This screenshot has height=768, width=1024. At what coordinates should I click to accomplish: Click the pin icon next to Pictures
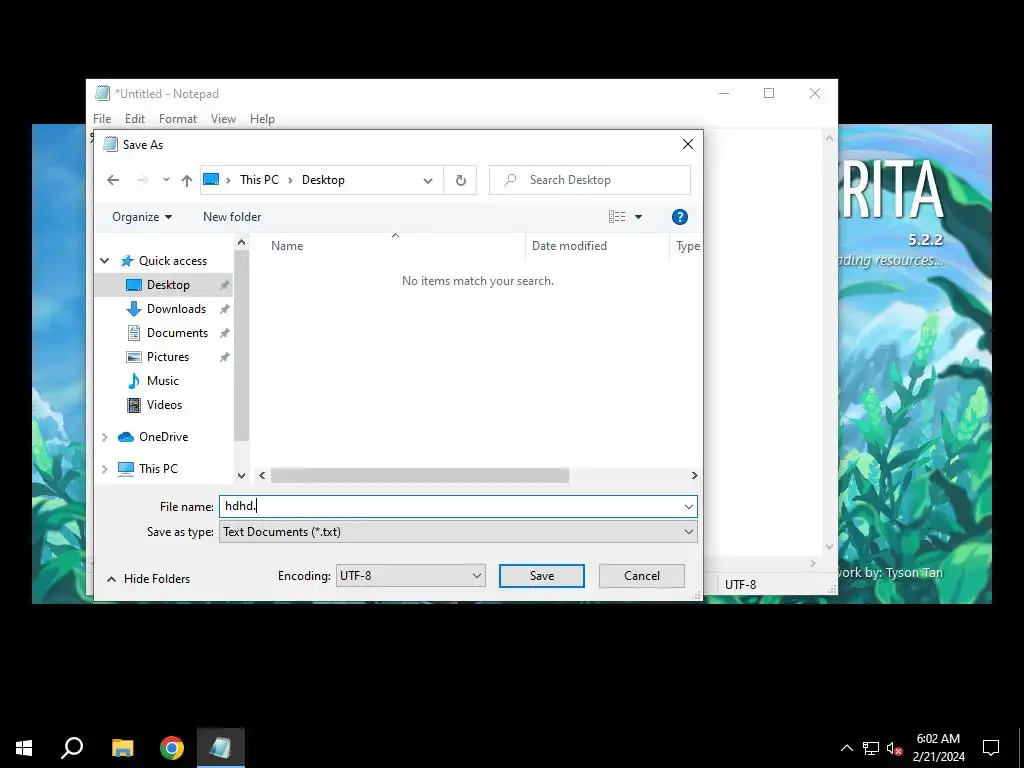click(x=224, y=357)
